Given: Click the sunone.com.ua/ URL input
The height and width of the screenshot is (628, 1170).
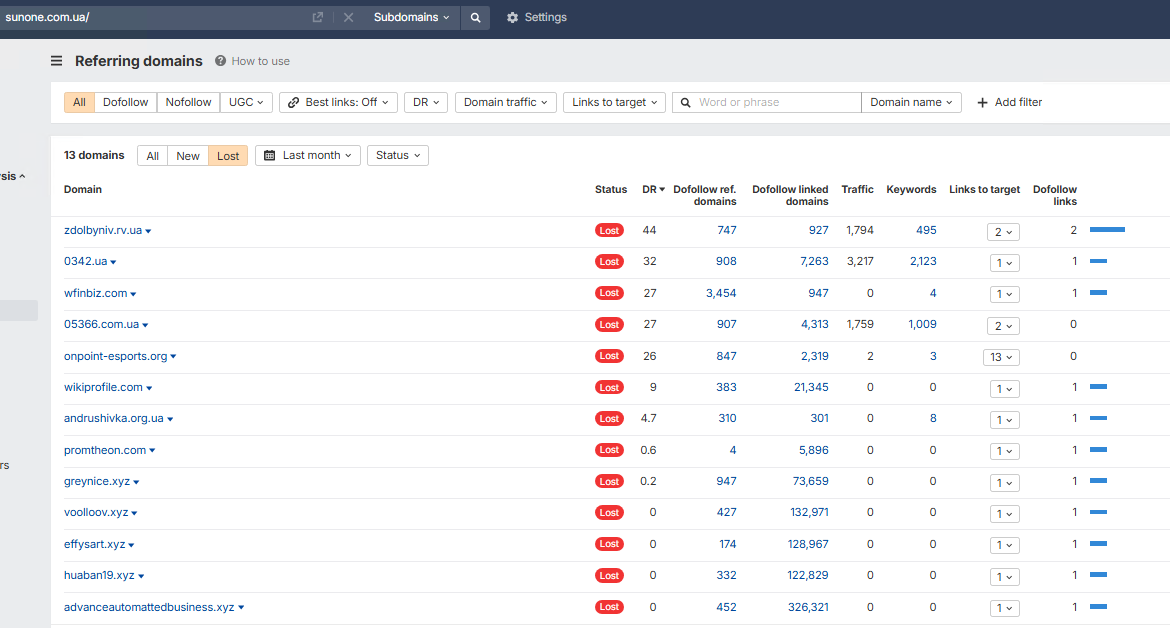Looking at the screenshot, I should 153,17.
